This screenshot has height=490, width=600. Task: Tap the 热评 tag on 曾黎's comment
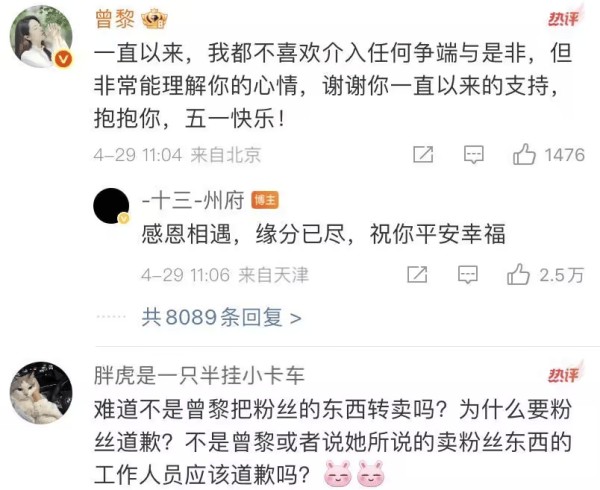pos(564,18)
